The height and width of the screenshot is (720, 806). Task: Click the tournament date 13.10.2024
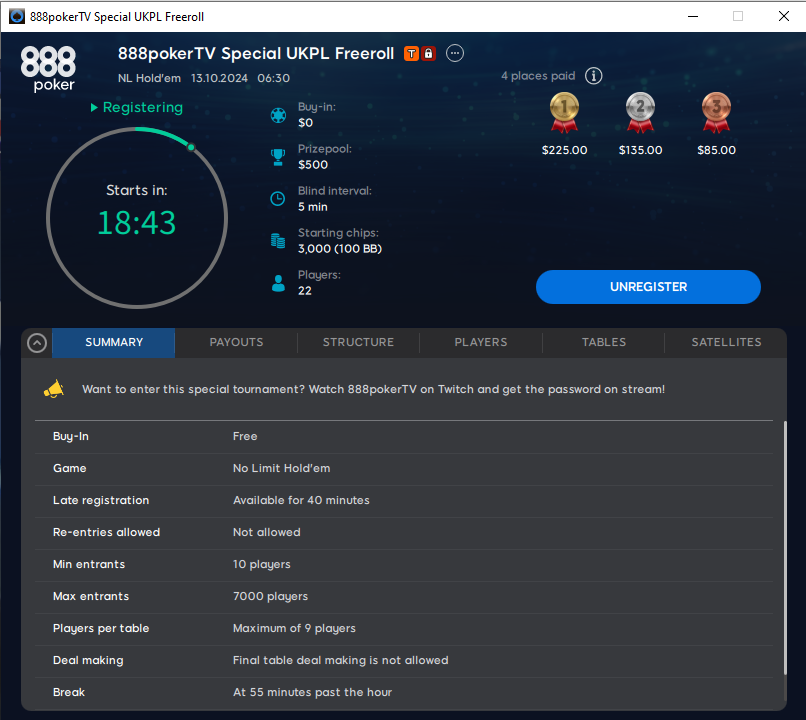coord(219,78)
